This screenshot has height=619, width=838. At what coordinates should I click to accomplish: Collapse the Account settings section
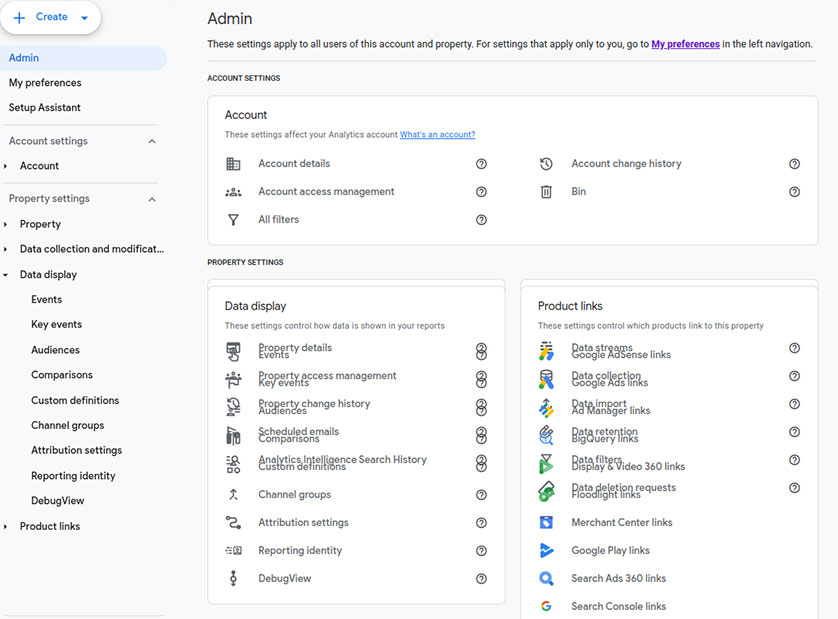pos(152,141)
